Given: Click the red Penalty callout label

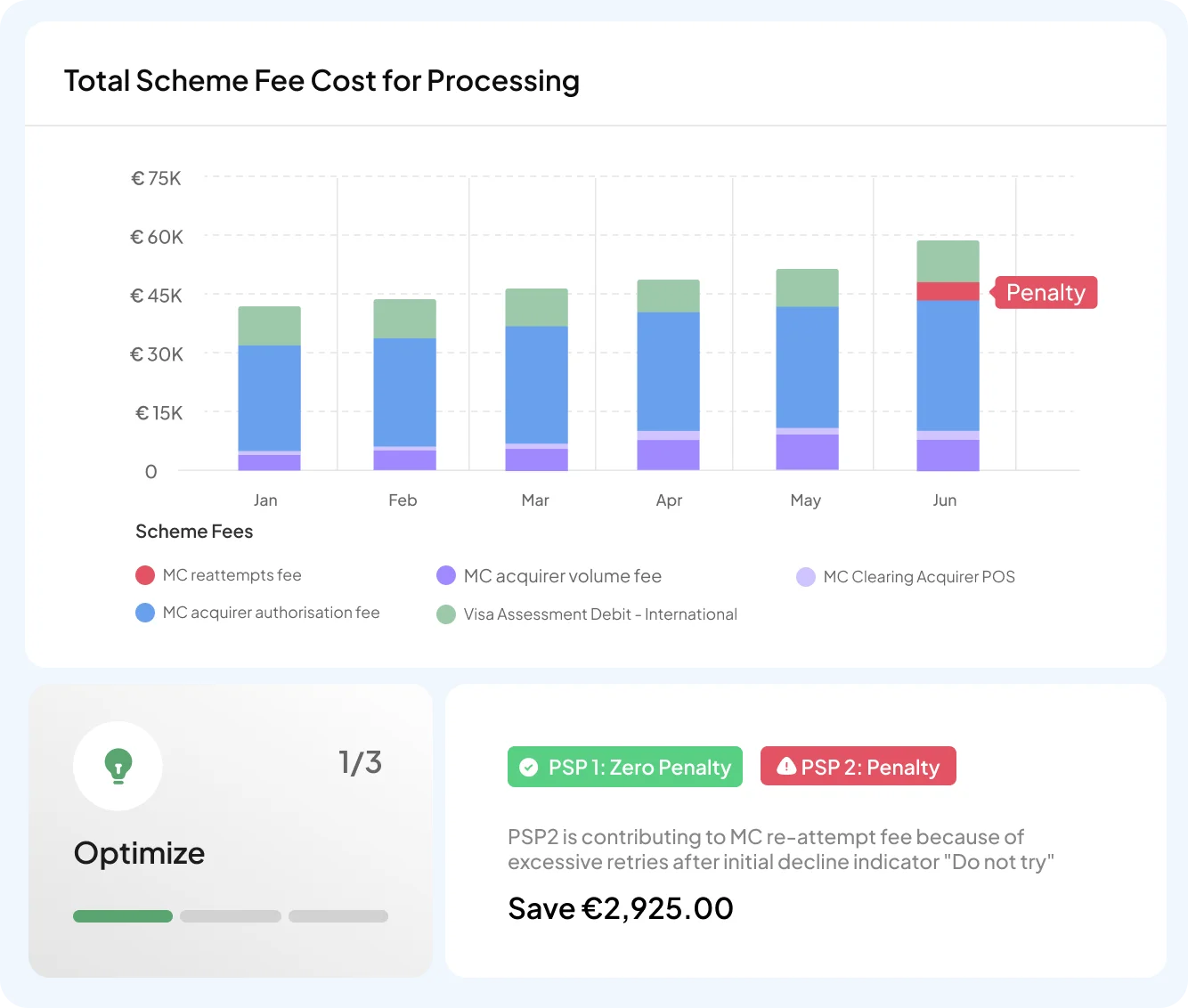Looking at the screenshot, I should coord(1046,293).
